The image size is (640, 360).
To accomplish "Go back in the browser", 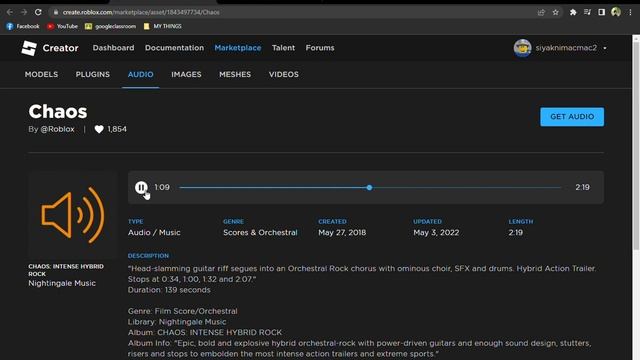I will (x=10, y=12).
